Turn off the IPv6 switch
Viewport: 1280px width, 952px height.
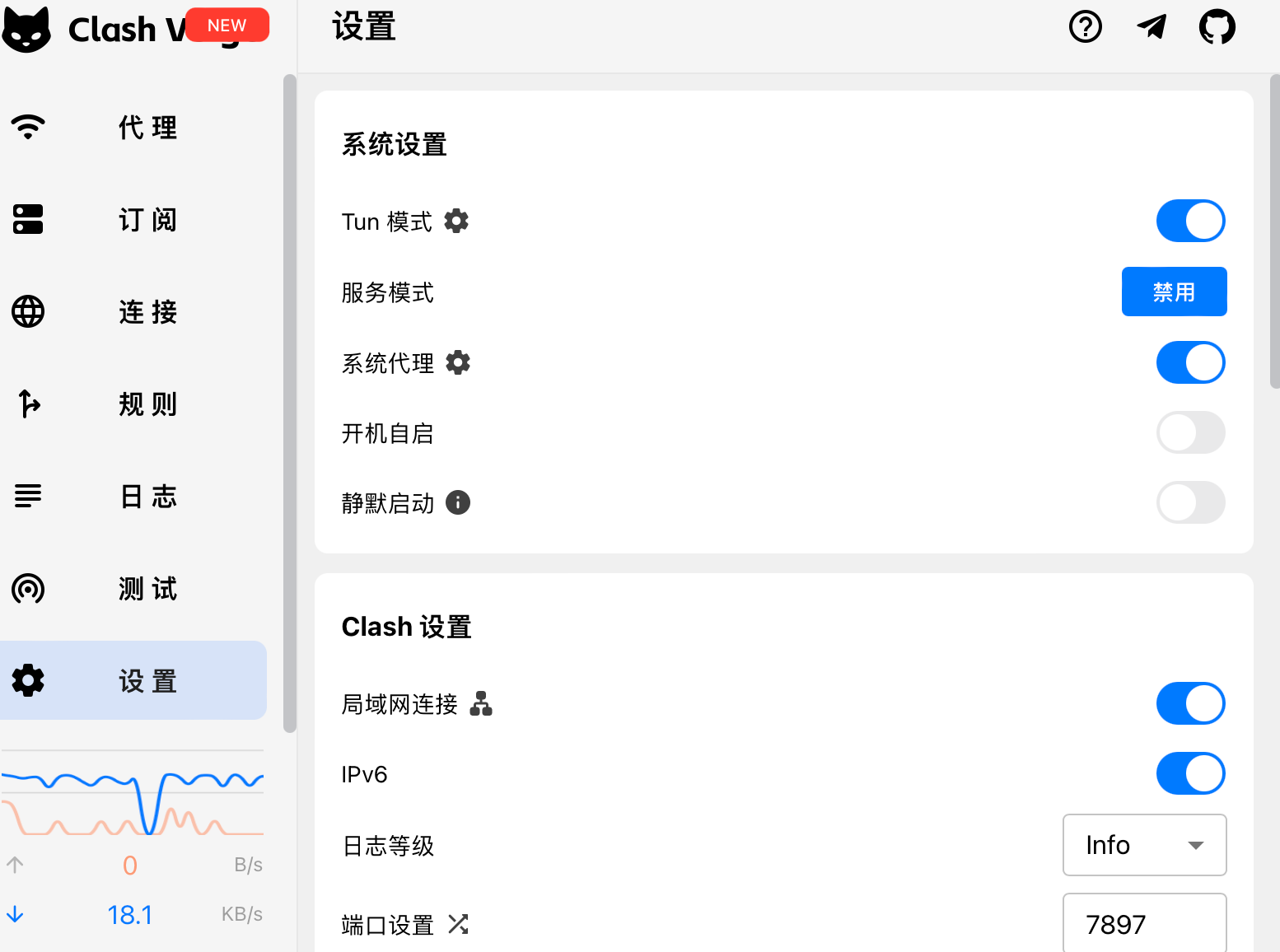click(x=1190, y=773)
